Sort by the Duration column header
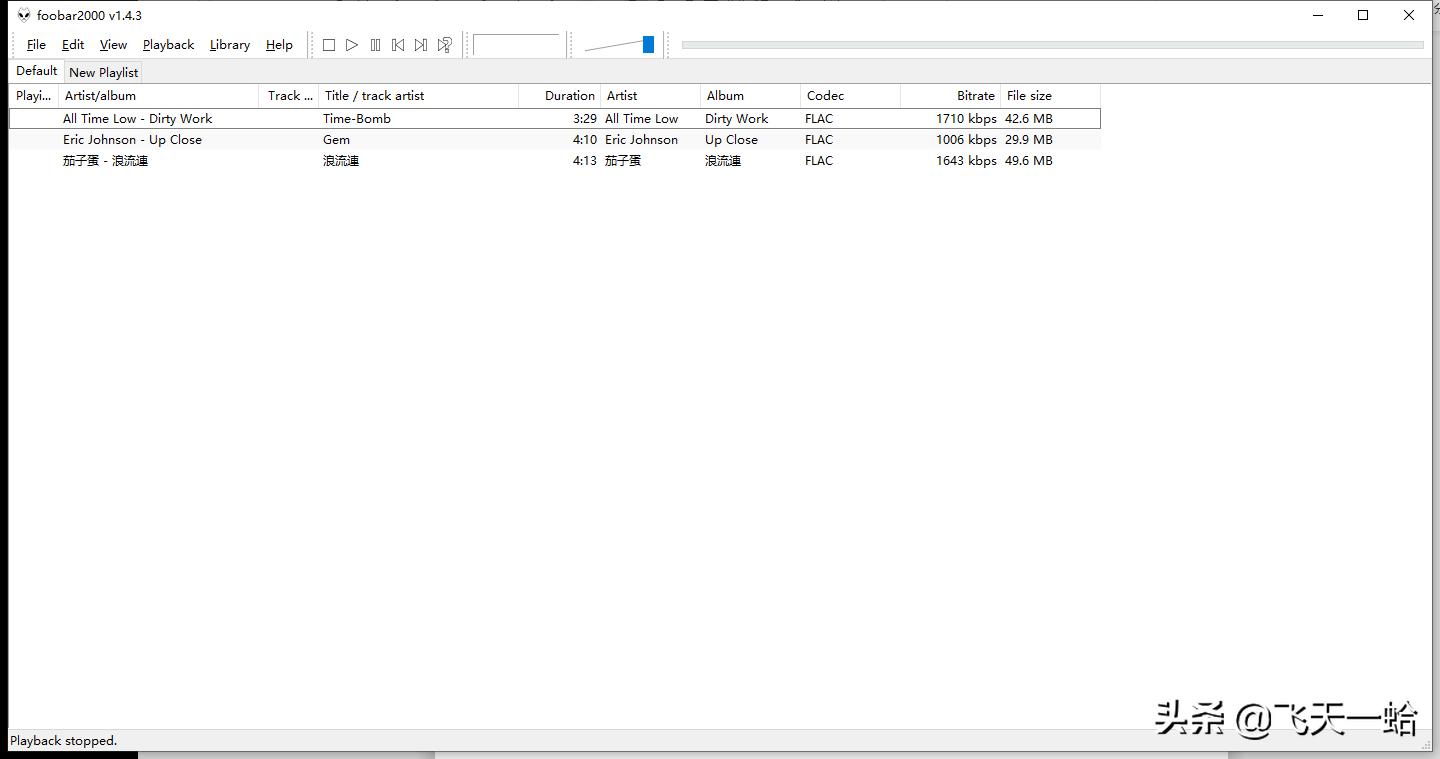Viewport: 1440px width, 759px height. tap(559, 96)
